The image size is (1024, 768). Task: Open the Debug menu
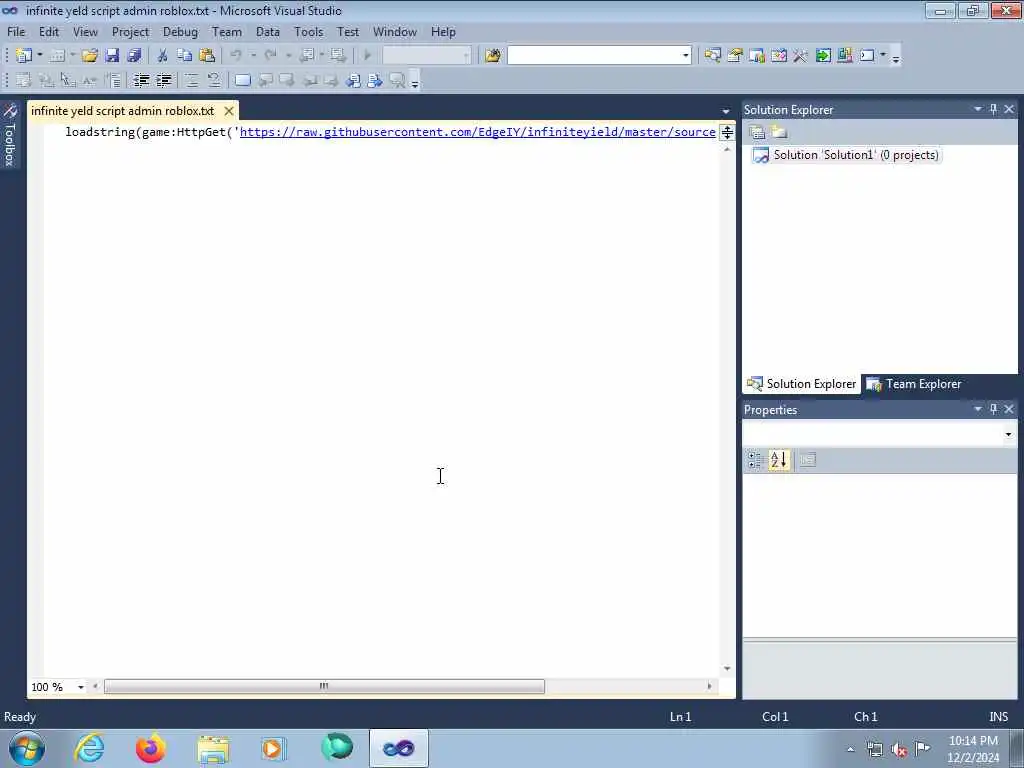point(180,32)
